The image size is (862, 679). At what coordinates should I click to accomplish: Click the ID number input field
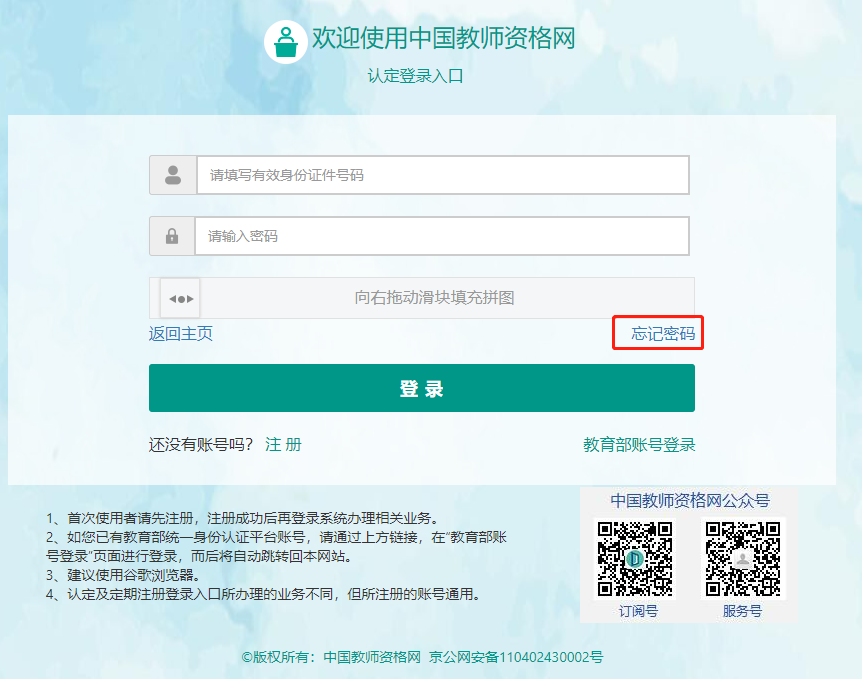pyautogui.click(x=442, y=175)
